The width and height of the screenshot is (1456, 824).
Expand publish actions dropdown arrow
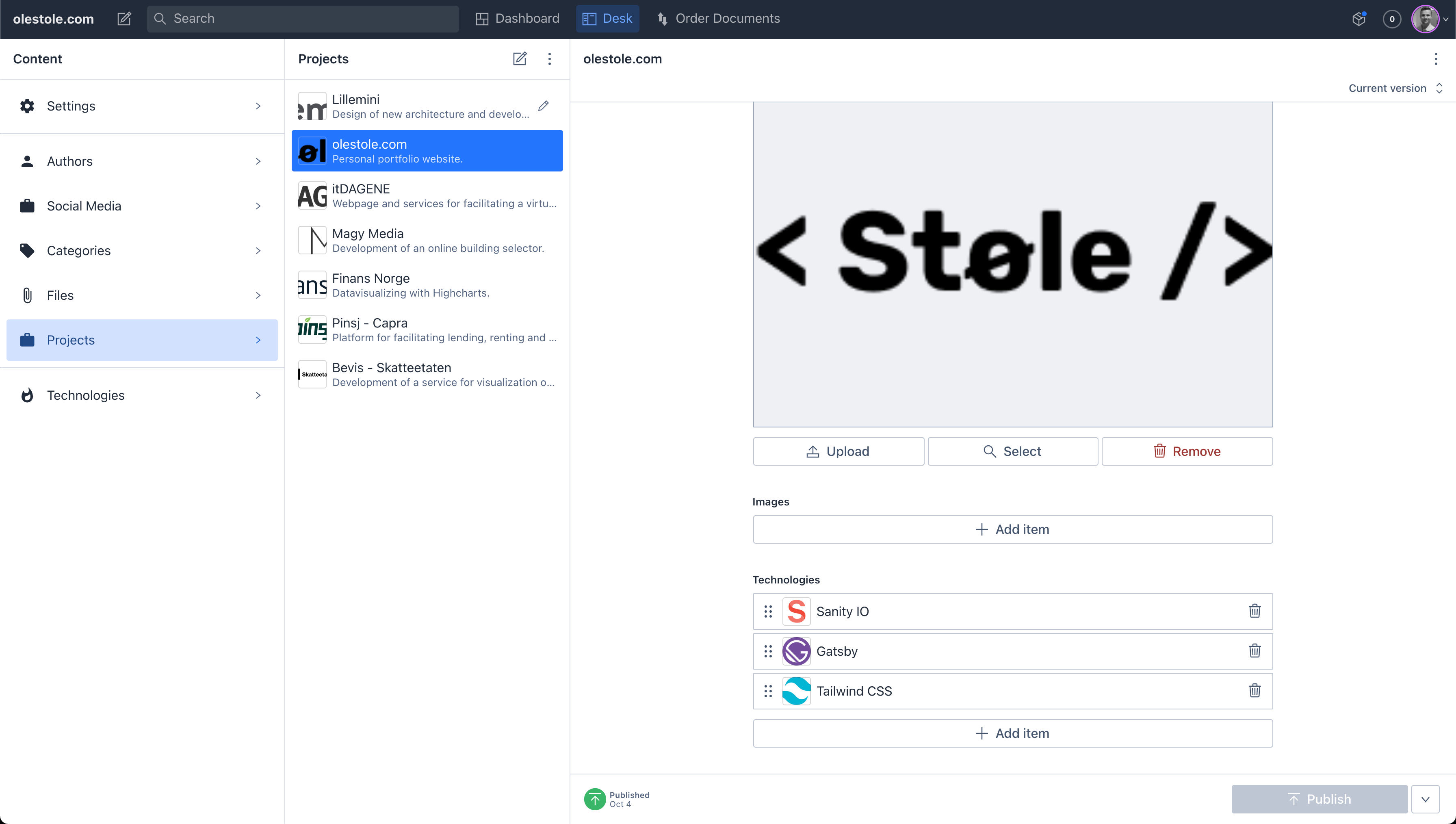pyautogui.click(x=1425, y=799)
